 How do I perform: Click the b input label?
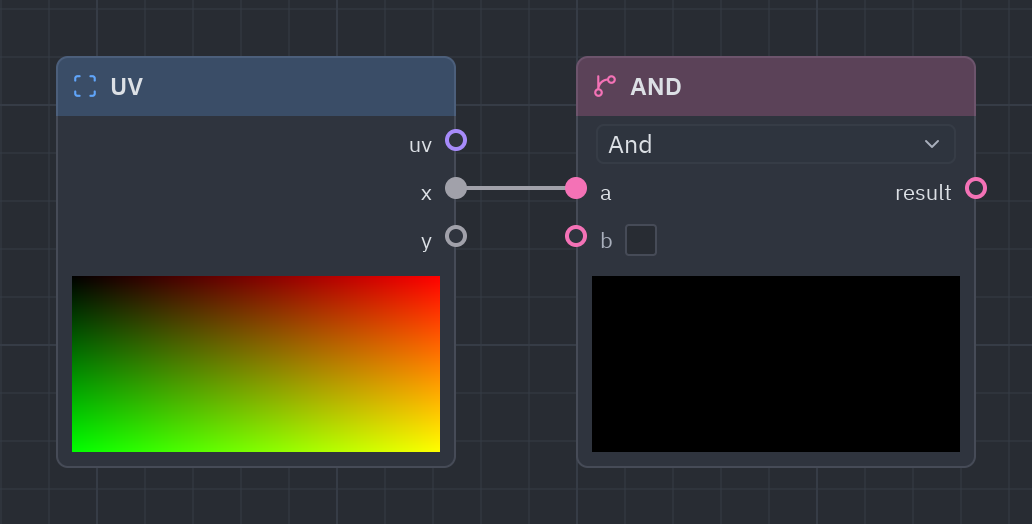(x=606, y=241)
